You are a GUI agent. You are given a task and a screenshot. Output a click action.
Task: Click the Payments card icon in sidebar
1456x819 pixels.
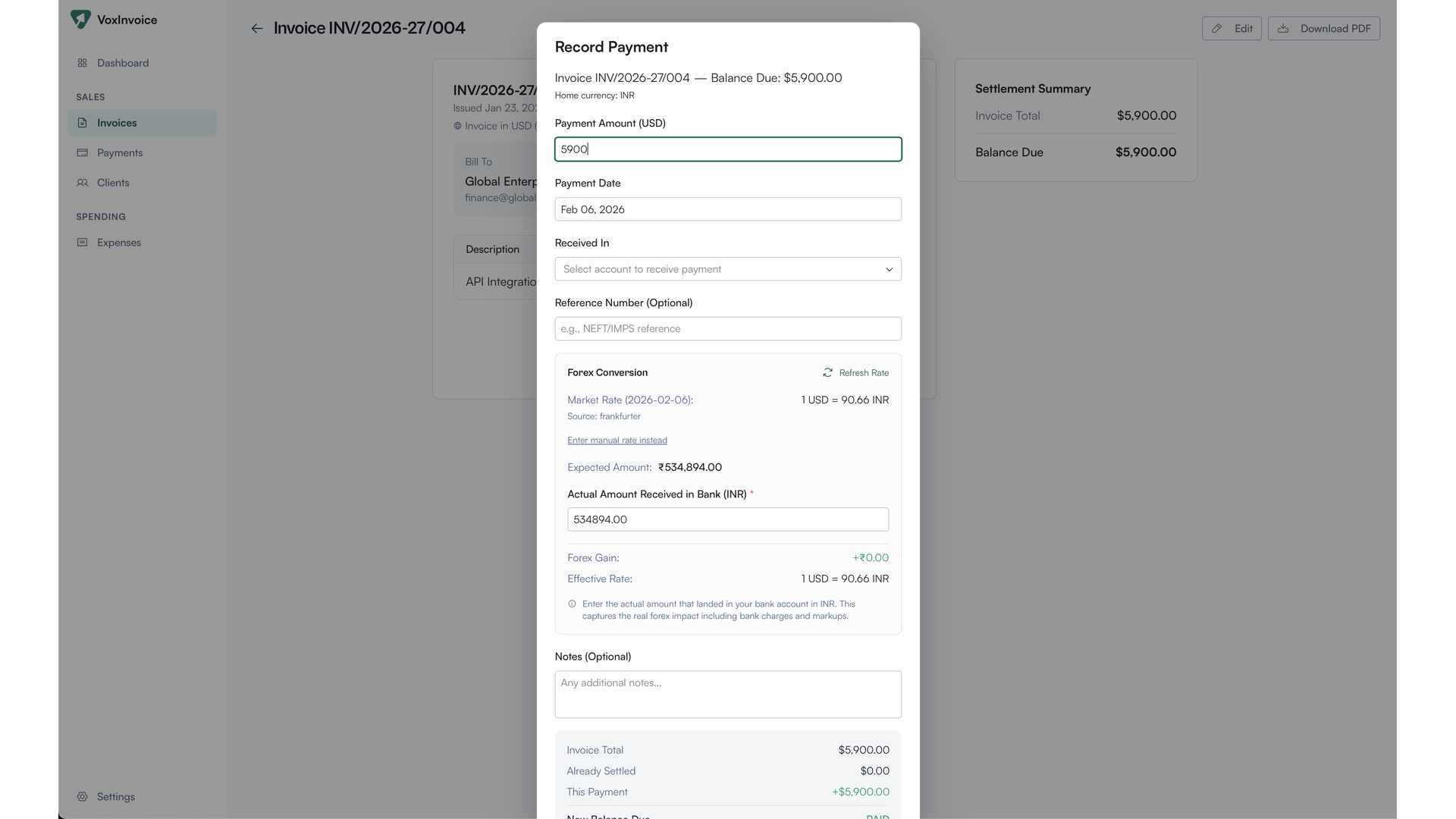(x=82, y=152)
